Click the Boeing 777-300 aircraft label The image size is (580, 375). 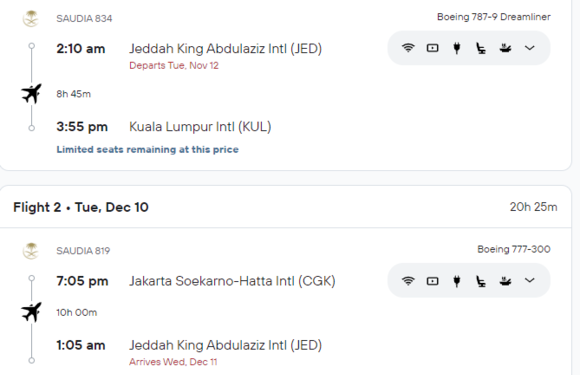point(514,249)
